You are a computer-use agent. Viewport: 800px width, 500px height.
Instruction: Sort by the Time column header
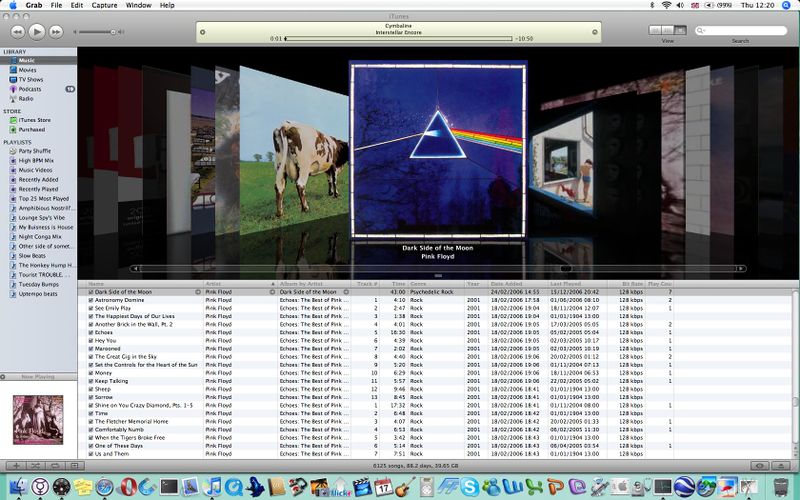pyautogui.click(x=393, y=284)
